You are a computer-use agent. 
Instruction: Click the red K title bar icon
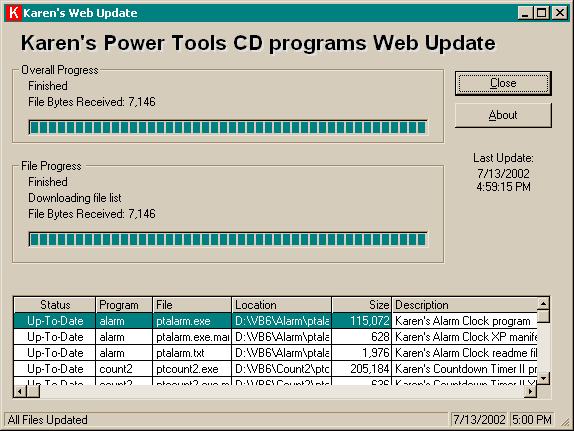coord(14,13)
